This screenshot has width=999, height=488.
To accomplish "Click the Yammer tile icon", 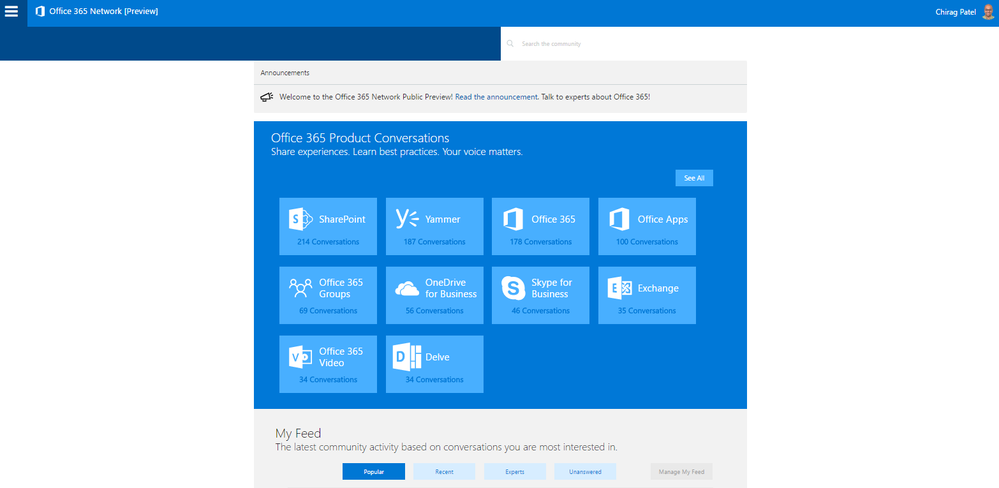I will [407, 219].
